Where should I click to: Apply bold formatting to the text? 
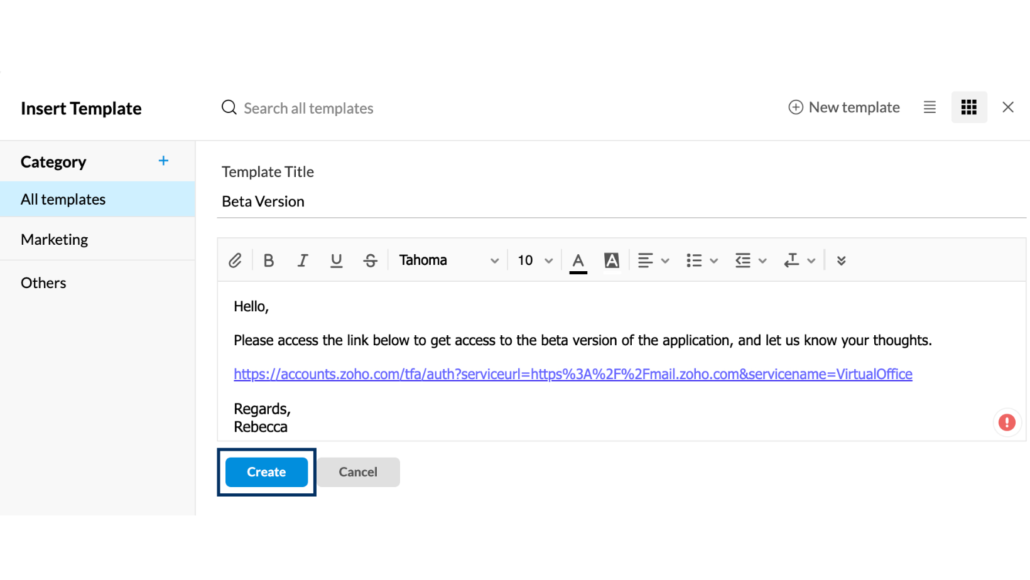(x=269, y=260)
